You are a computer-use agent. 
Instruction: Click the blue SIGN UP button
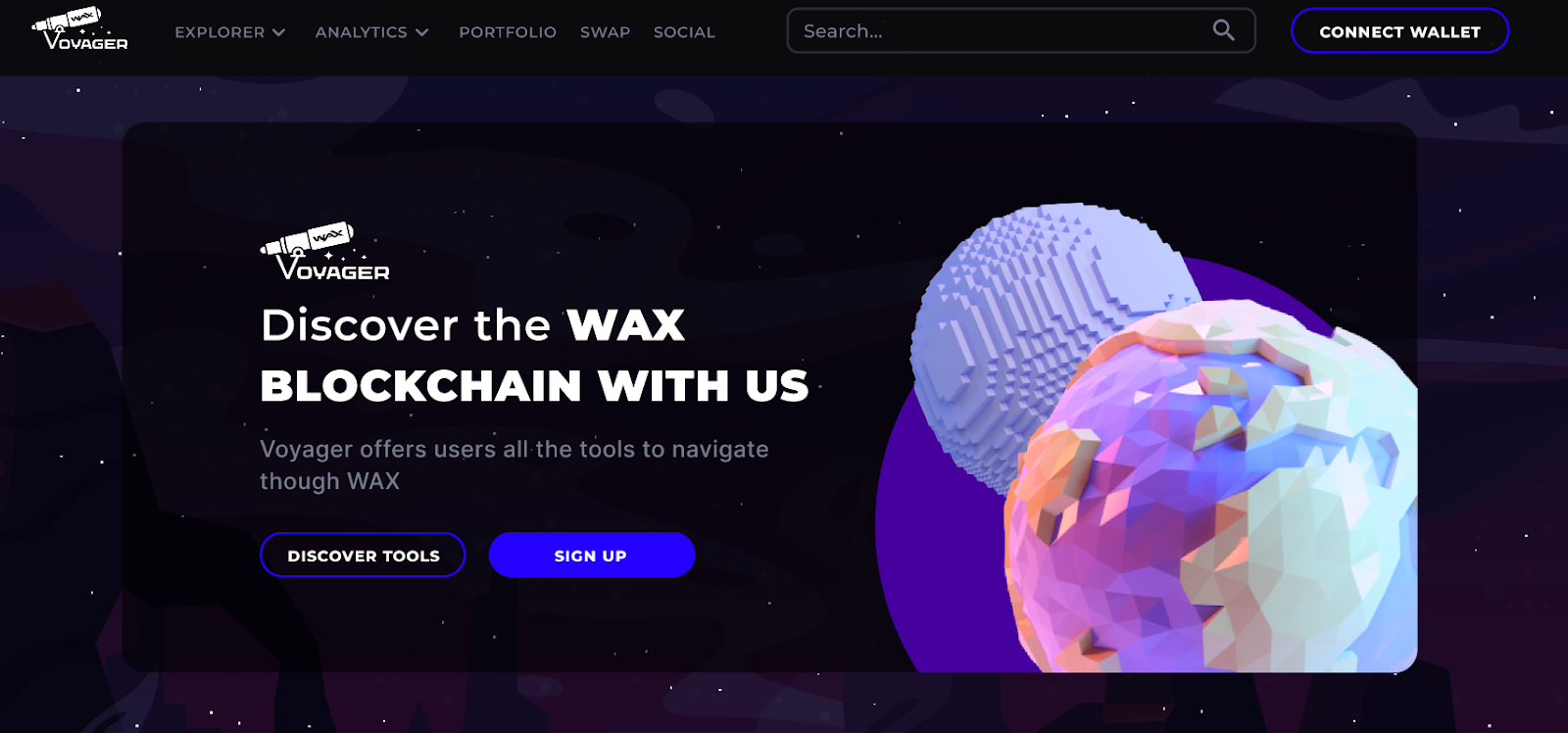coord(592,556)
